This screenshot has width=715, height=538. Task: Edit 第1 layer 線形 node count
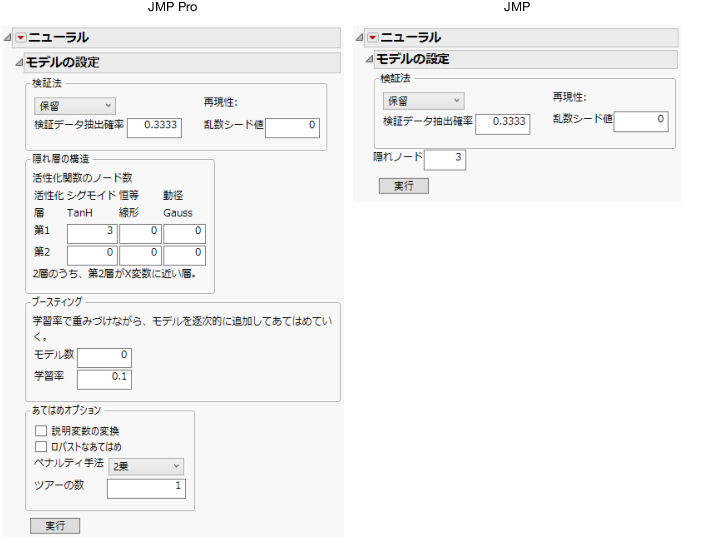(x=140, y=234)
